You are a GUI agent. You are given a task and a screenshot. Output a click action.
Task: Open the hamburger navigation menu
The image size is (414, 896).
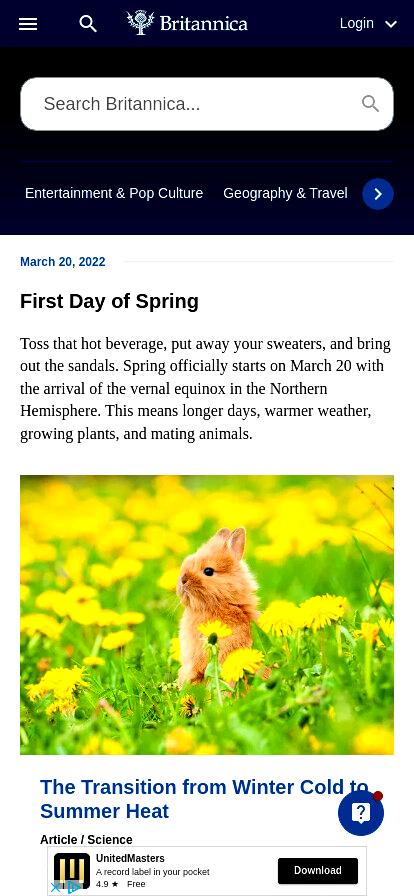click(28, 24)
